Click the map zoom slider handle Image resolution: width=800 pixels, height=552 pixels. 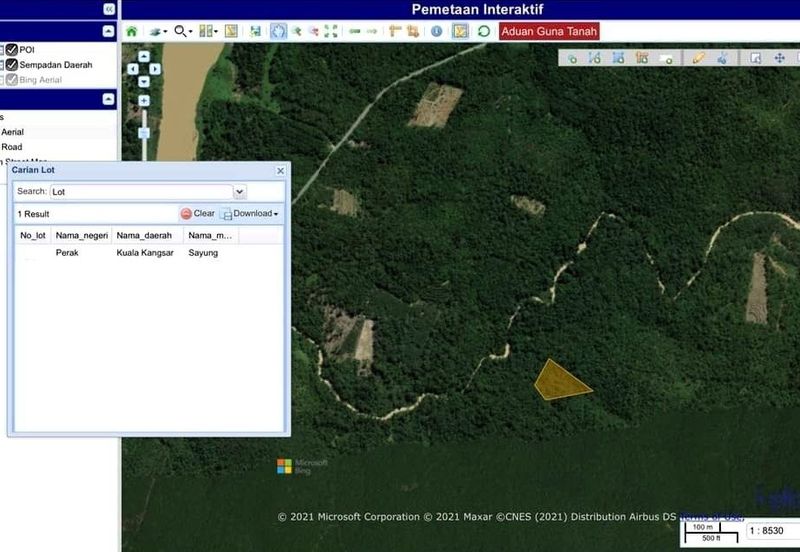(x=144, y=132)
